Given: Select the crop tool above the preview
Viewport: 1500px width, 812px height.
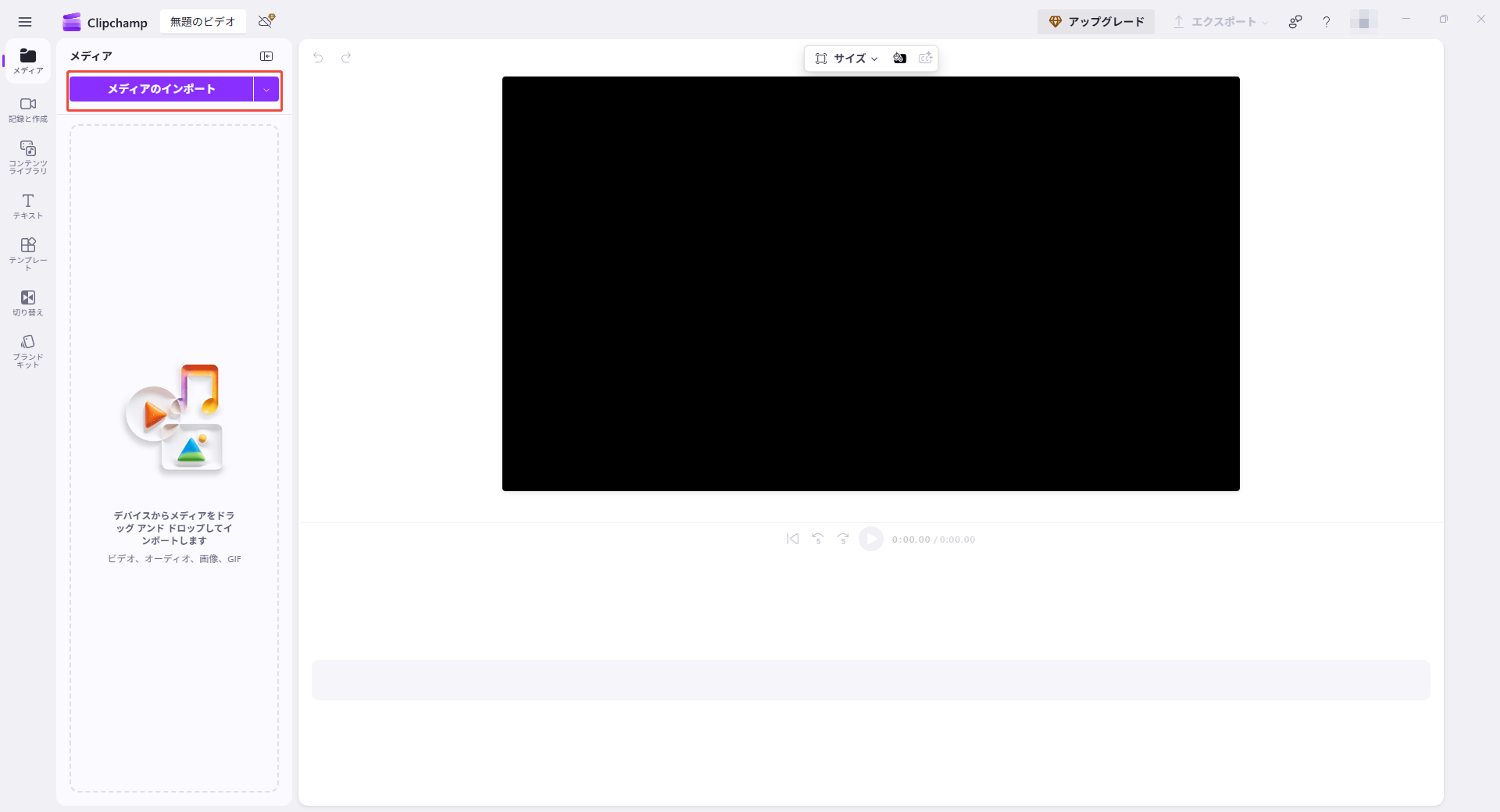Looking at the screenshot, I should (820, 58).
